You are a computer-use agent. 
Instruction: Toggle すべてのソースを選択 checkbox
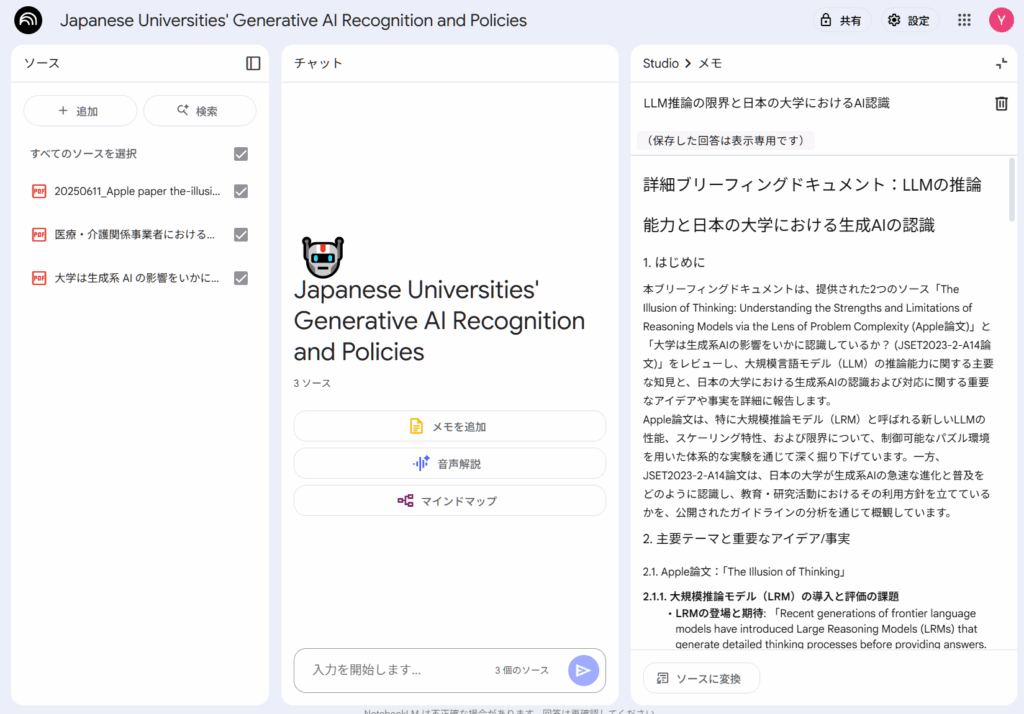(241, 154)
